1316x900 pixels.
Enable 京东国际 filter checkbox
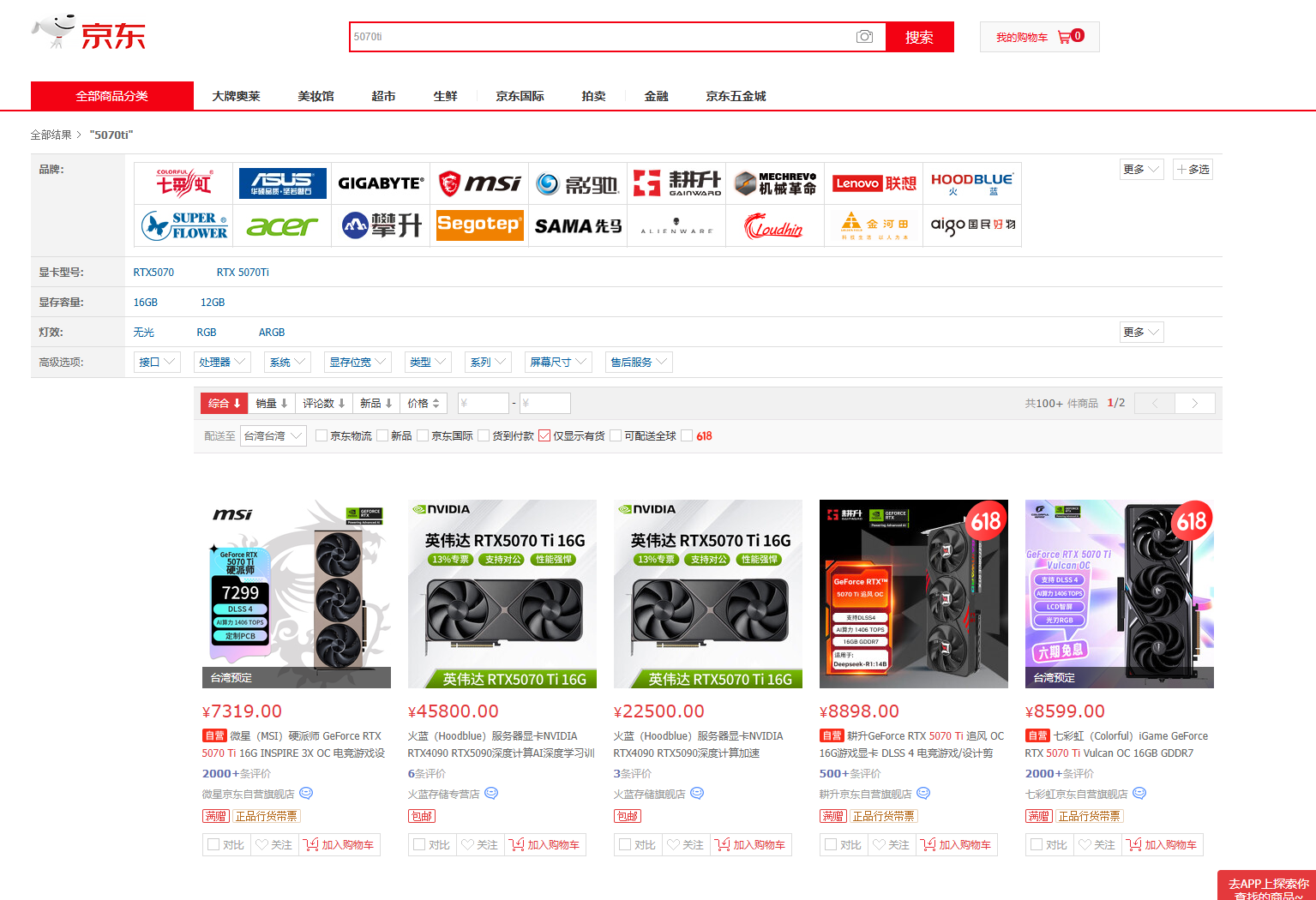(x=423, y=435)
